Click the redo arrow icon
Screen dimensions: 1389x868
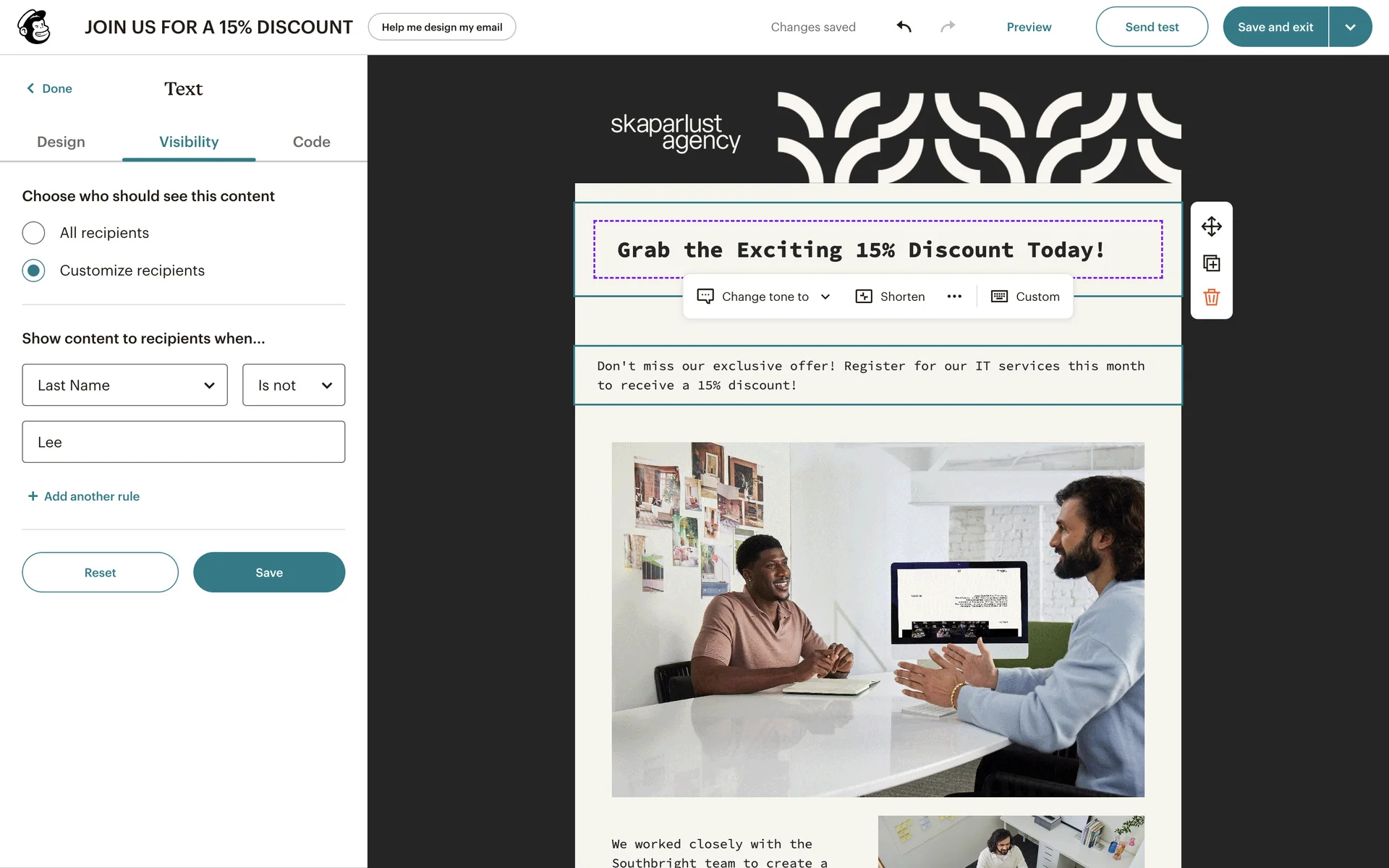(x=948, y=27)
